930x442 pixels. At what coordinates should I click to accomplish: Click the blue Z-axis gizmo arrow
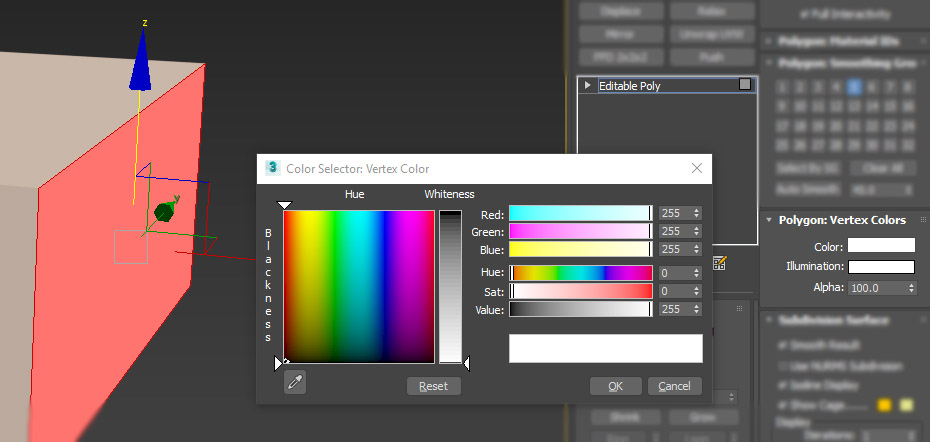[x=141, y=60]
